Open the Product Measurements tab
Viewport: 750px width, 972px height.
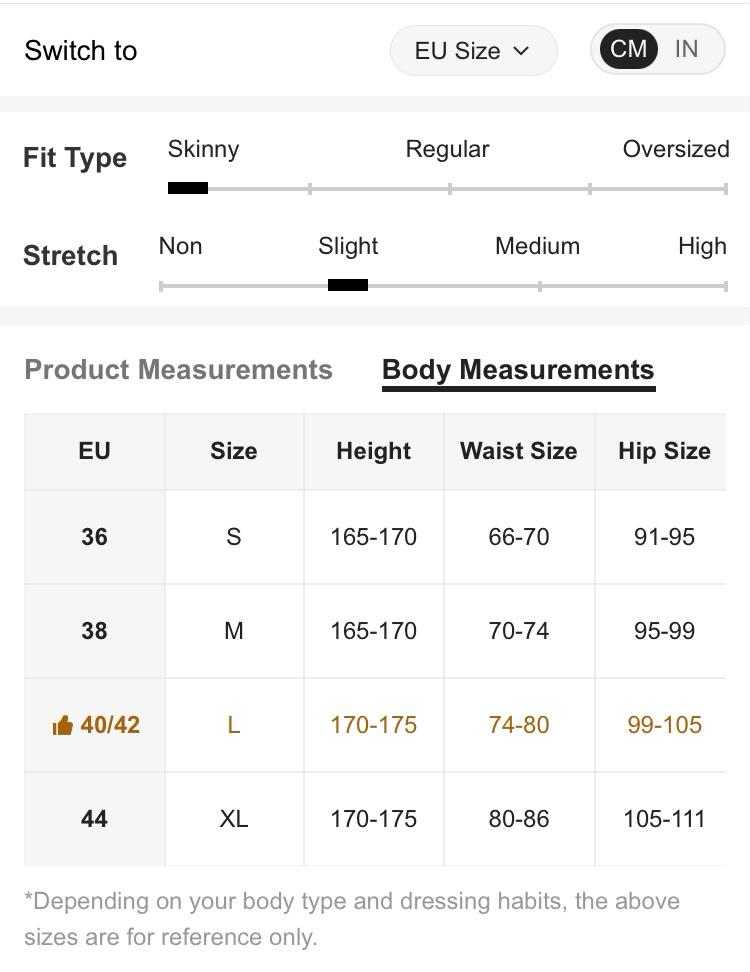click(x=178, y=370)
